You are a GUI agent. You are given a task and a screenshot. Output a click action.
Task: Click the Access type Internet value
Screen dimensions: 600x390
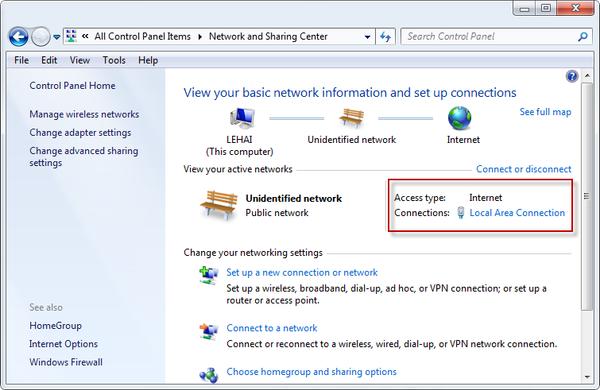coord(486,198)
